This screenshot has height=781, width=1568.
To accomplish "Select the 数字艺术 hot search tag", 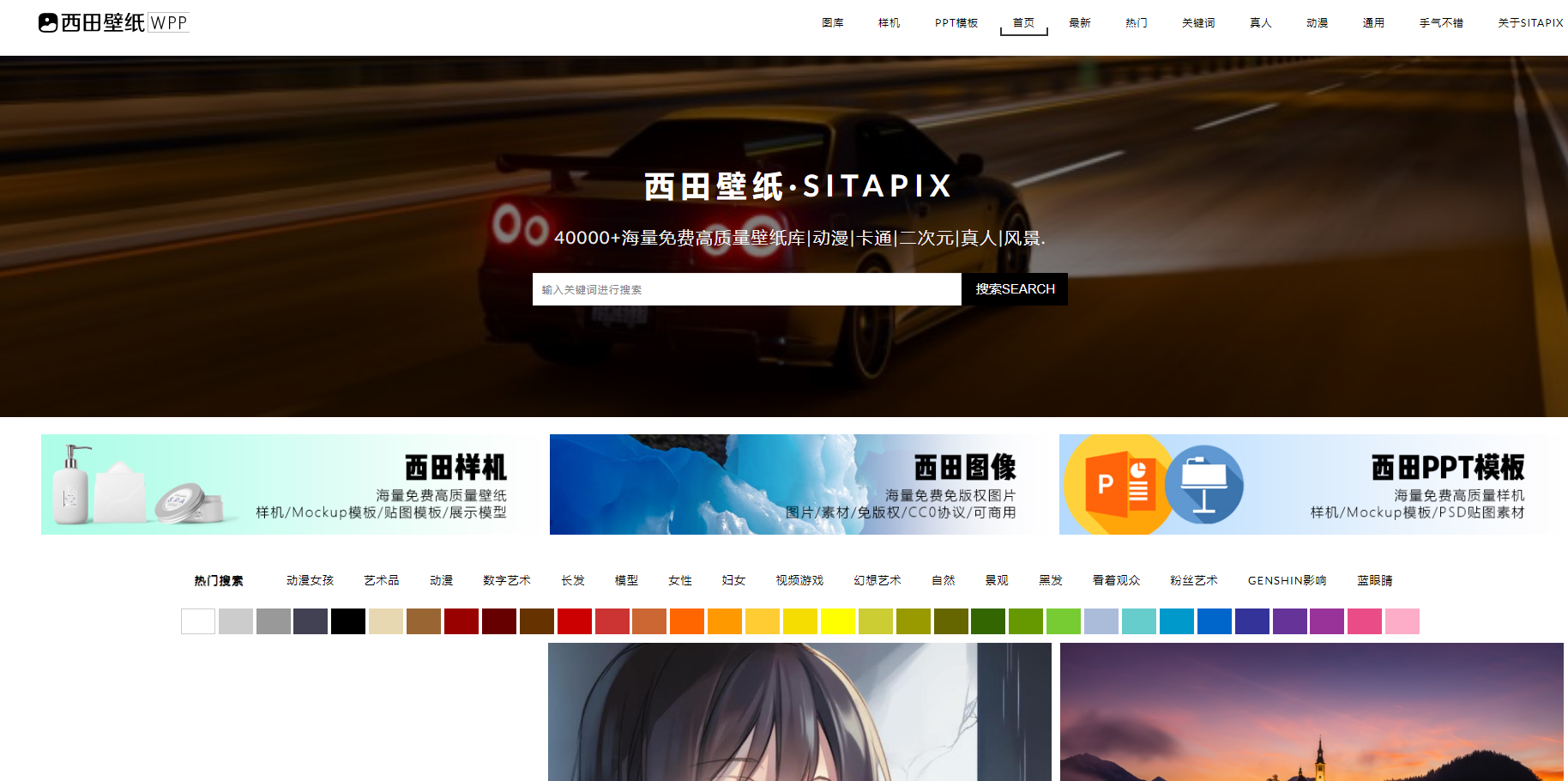I will point(506,581).
